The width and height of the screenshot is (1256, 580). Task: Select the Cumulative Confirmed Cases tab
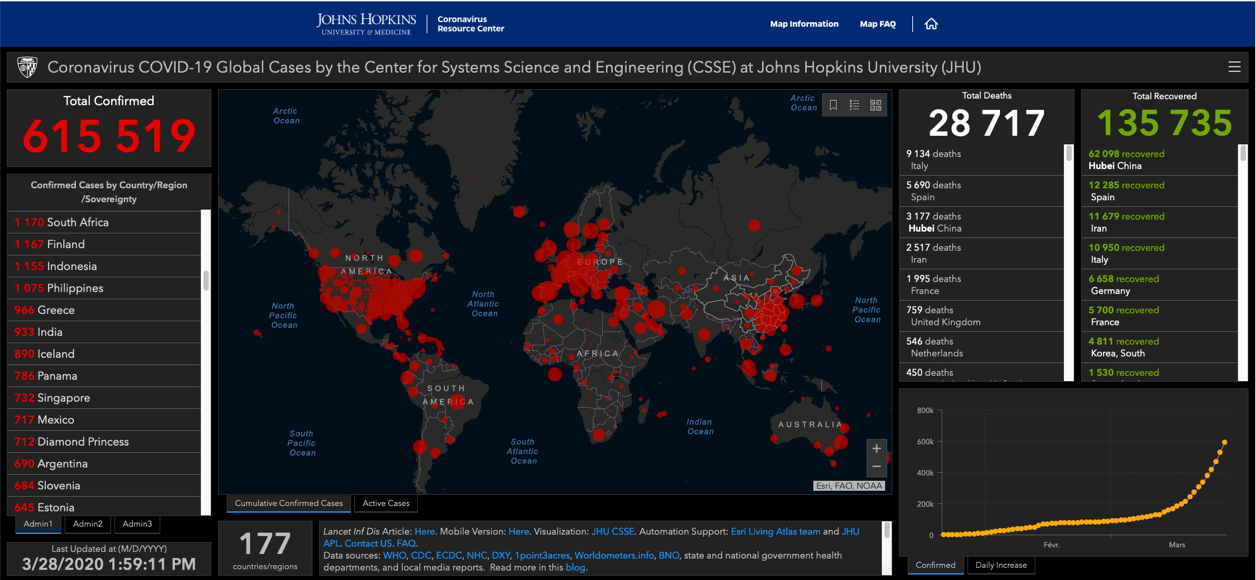tap(289, 503)
